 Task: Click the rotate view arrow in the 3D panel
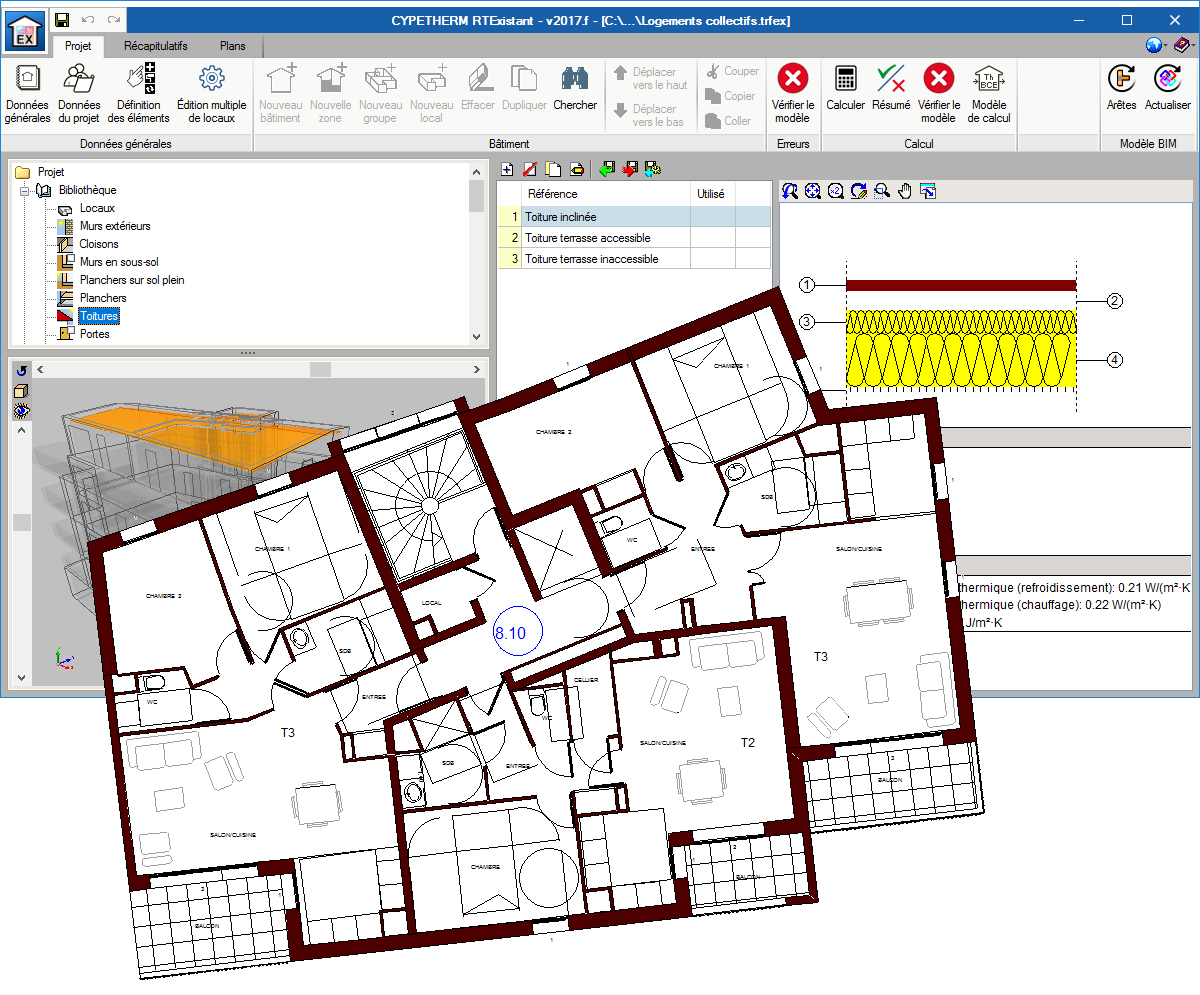click(x=22, y=371)
